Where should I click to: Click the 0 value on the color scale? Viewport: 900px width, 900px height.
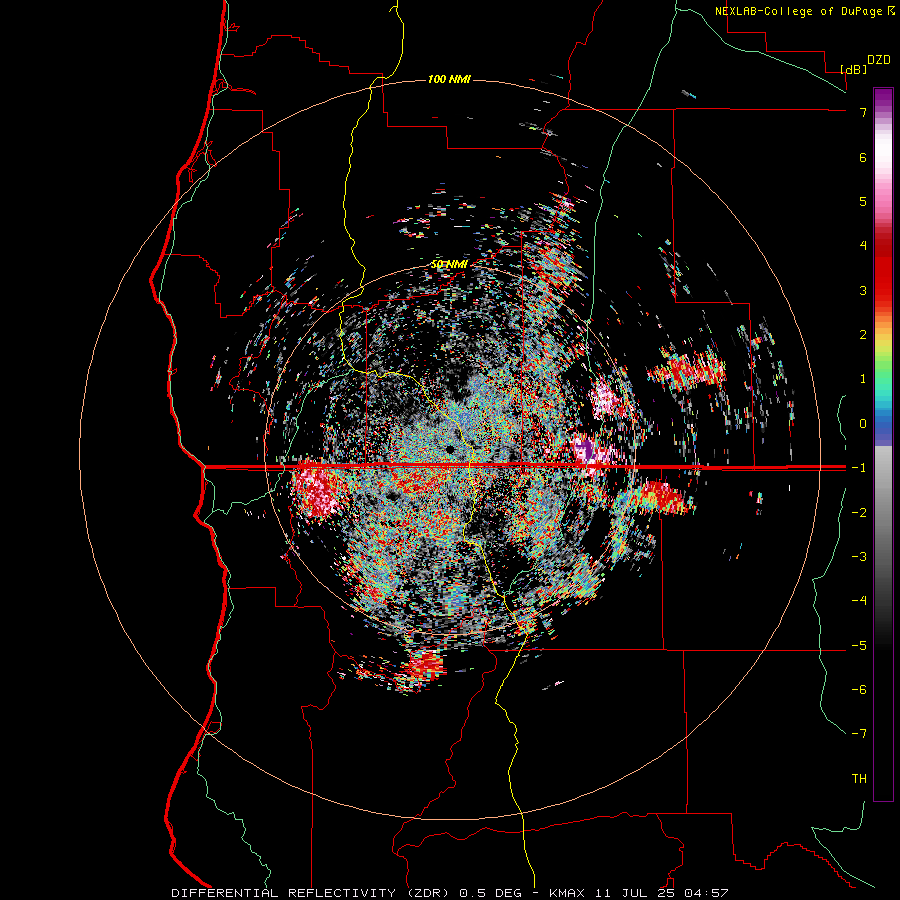pyautogui.click(x=863, y=424)
